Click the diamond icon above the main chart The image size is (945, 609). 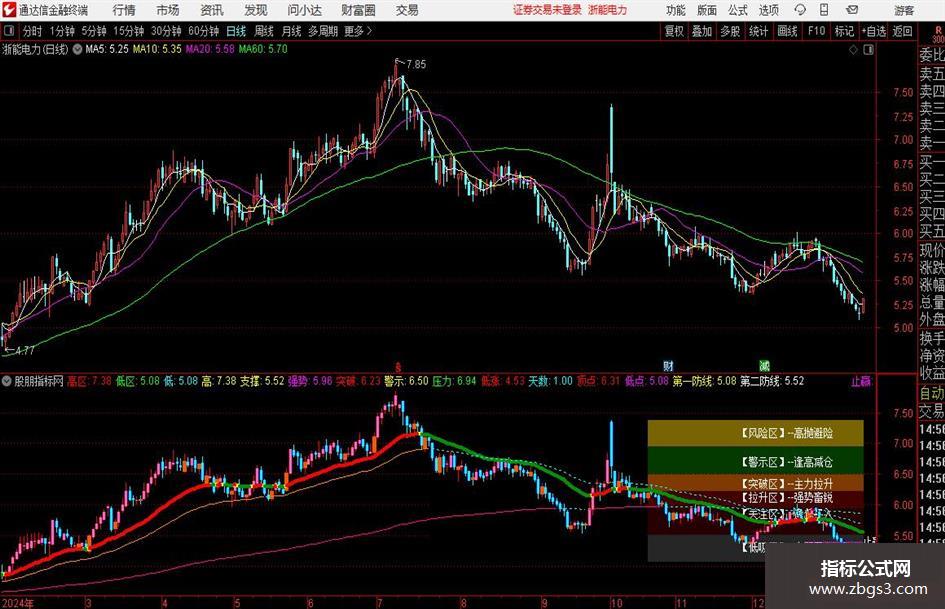853,50
